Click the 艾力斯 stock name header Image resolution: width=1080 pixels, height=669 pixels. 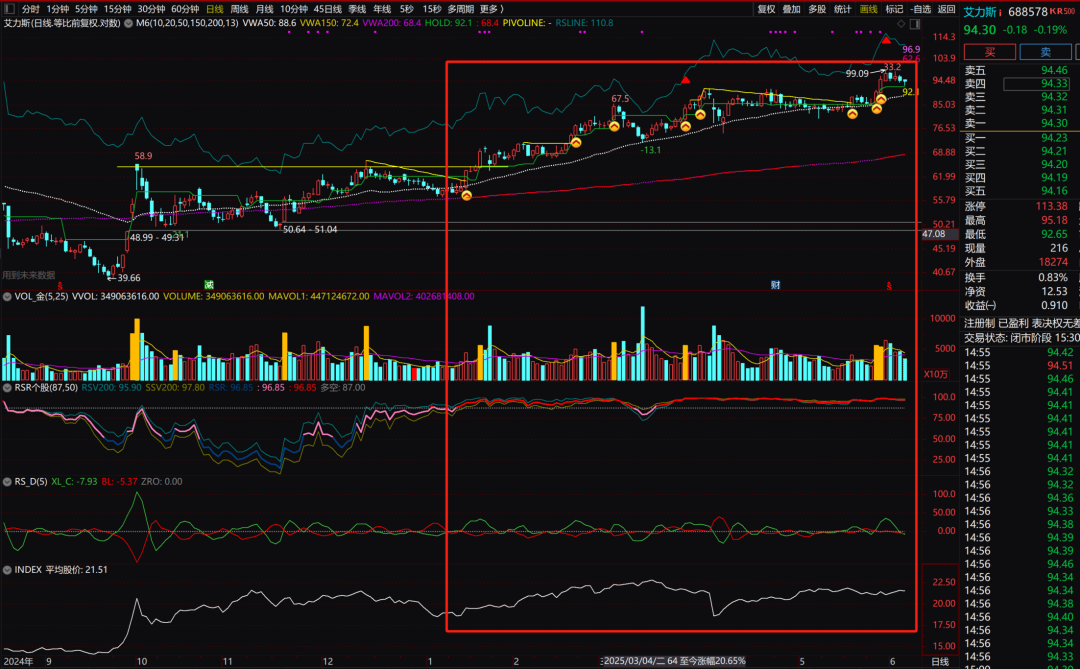click(979, 12)
